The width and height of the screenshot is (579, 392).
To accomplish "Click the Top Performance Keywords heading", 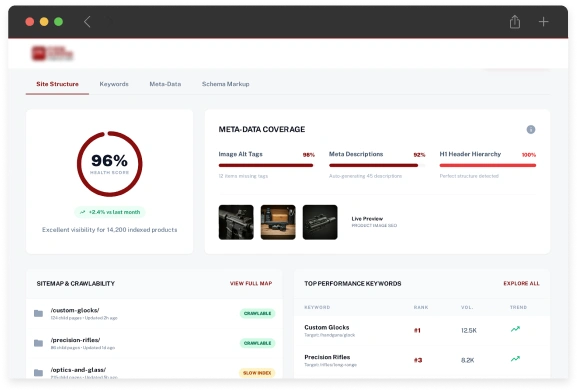I will tap(353, 283).
